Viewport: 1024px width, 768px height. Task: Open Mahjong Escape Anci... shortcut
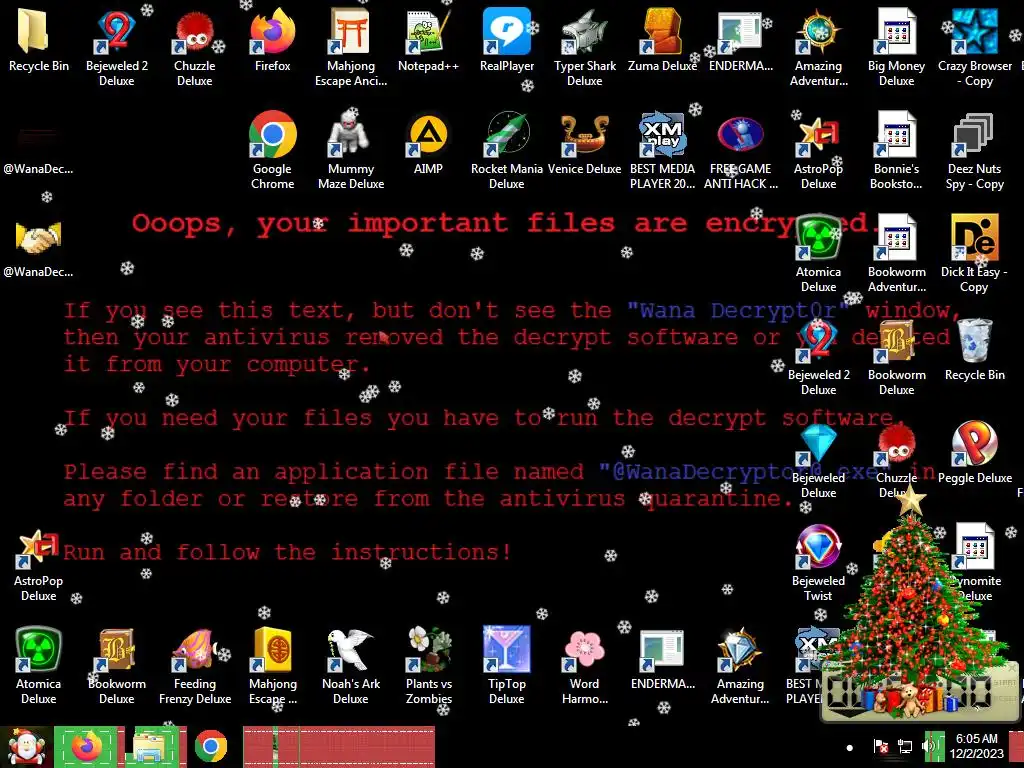coord(351,47)
